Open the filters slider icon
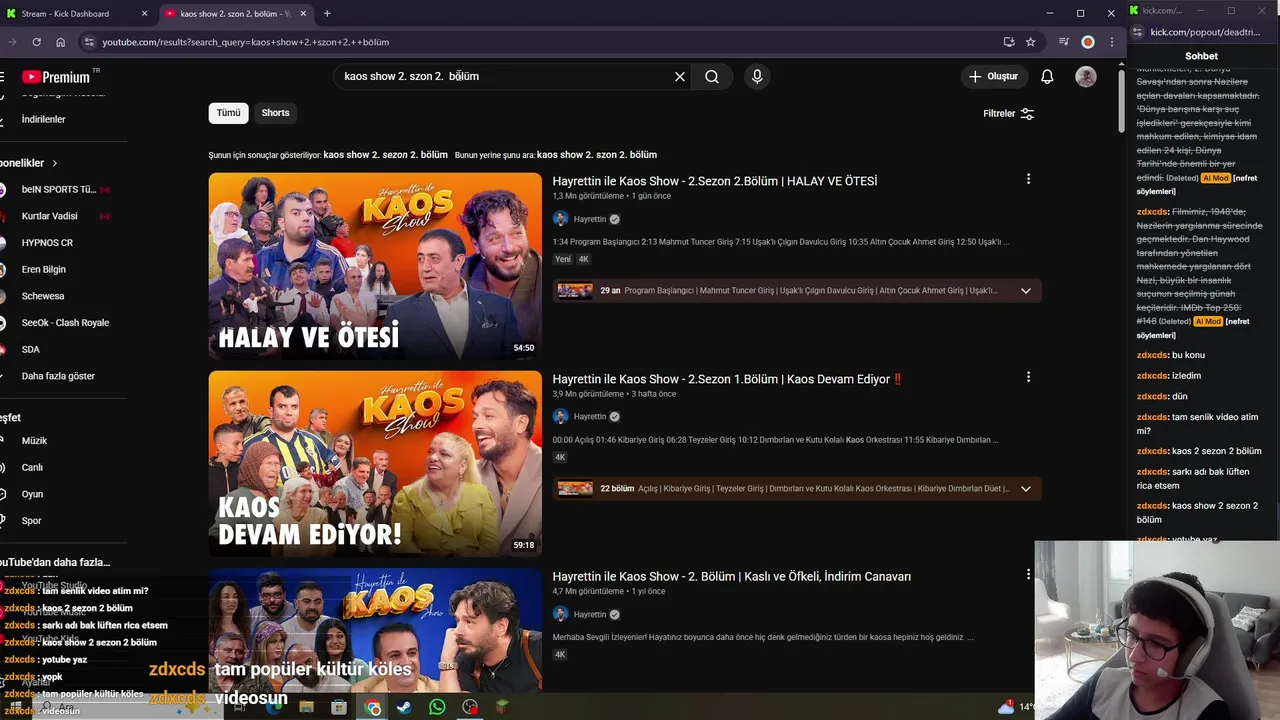1280x720 pixels. (x=1027, y=114)
